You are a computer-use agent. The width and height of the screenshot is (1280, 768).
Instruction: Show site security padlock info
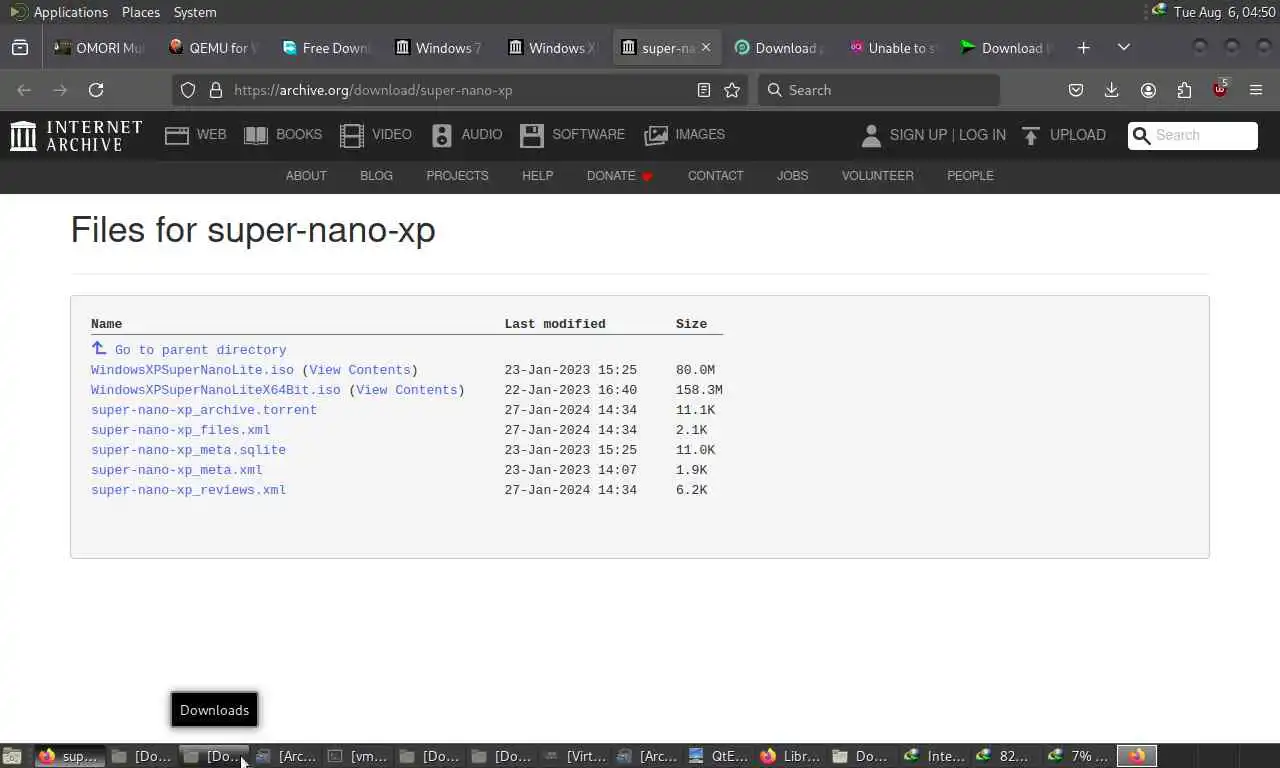[215, 90]
